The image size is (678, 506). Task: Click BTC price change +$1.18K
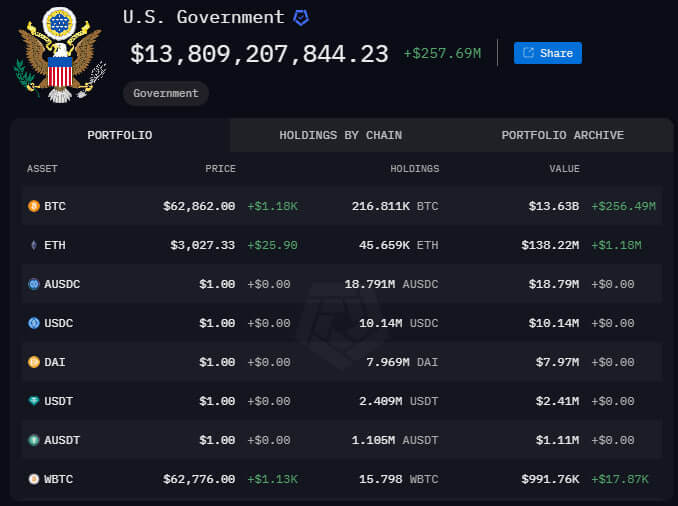[272, 206]
